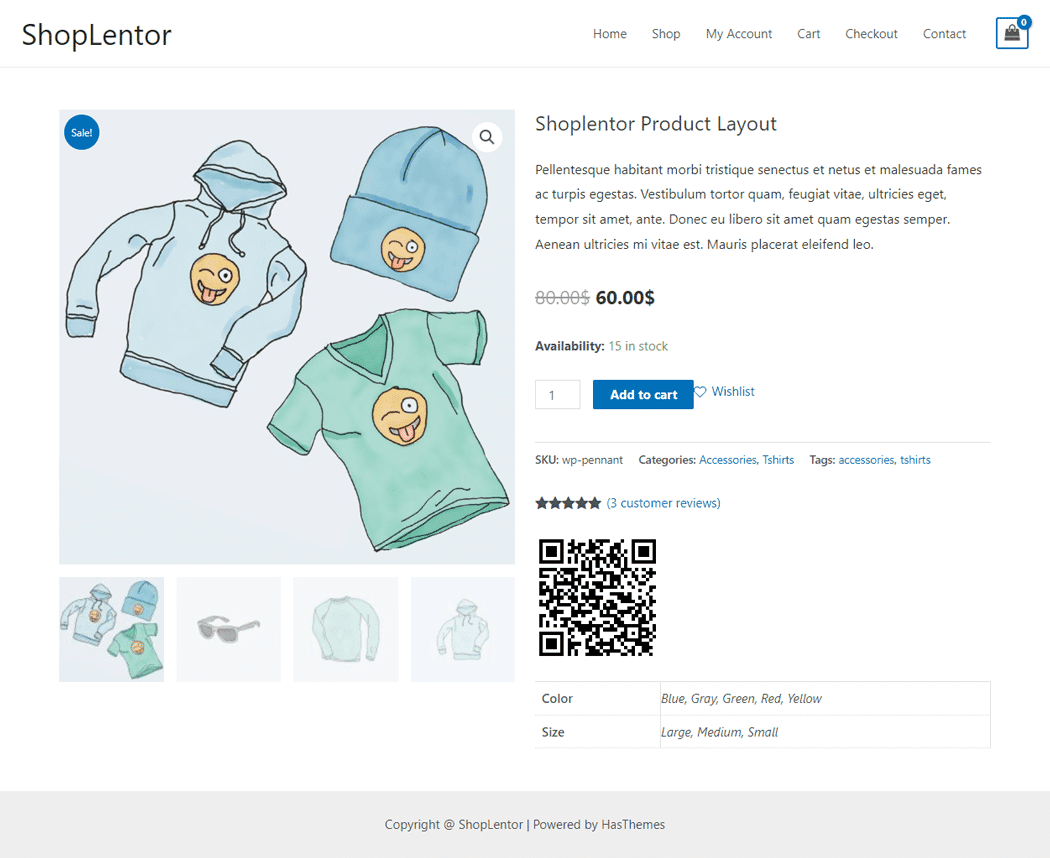Click the tshirts tag link
The image size is (1050, 858).
click(915, 460)
